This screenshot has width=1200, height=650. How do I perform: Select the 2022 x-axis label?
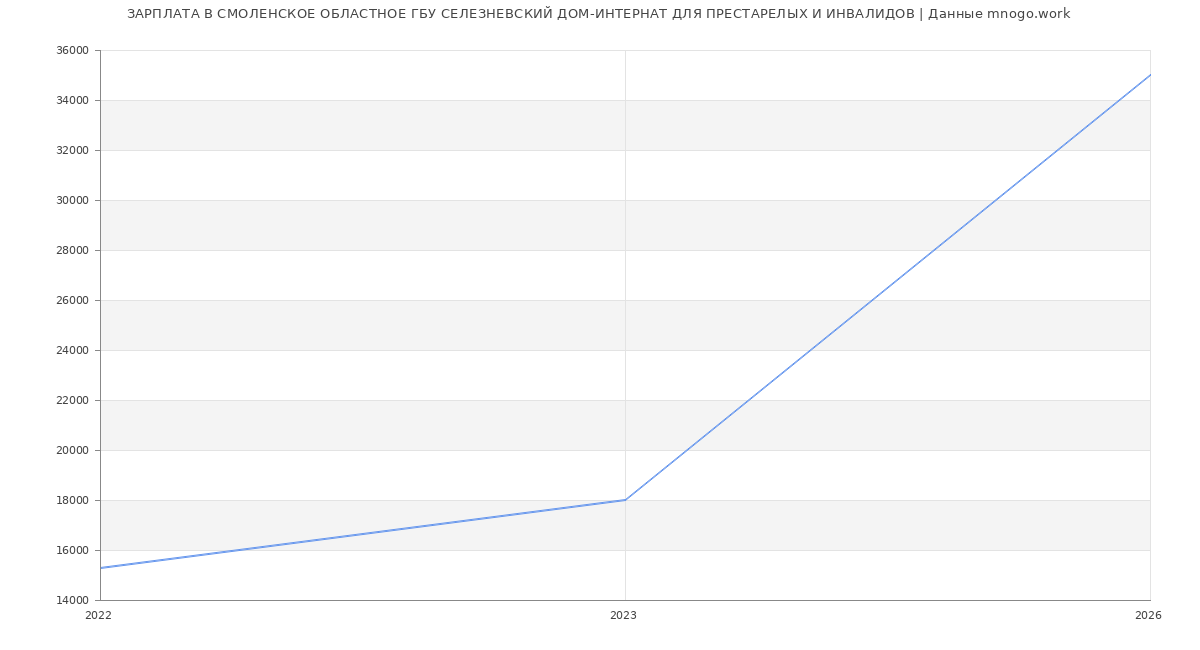(x=99, y=616)
